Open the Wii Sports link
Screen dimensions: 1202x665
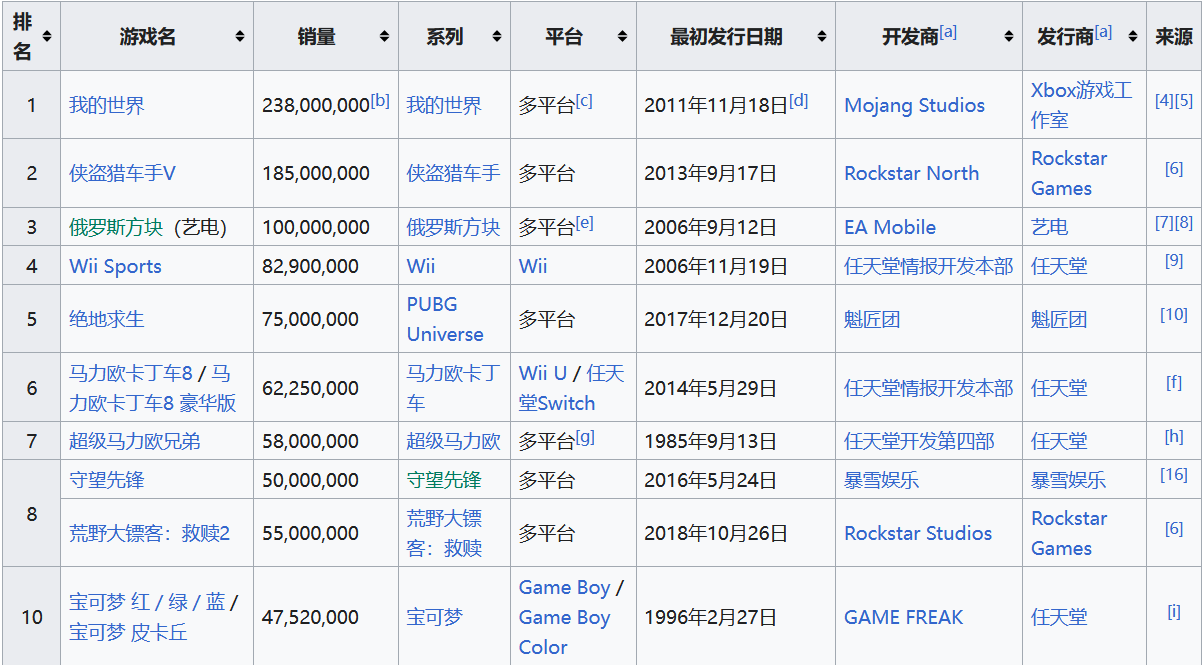(115, 266)
